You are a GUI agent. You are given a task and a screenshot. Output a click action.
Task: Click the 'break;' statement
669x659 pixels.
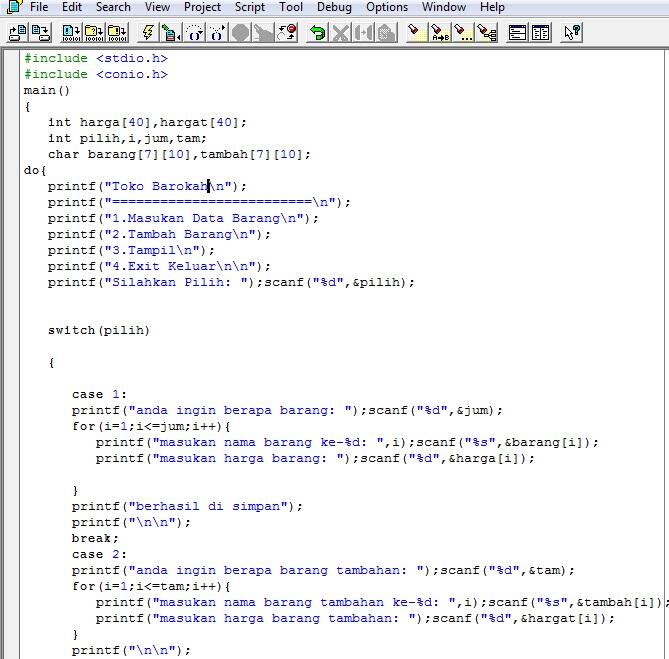coord(95,538)
